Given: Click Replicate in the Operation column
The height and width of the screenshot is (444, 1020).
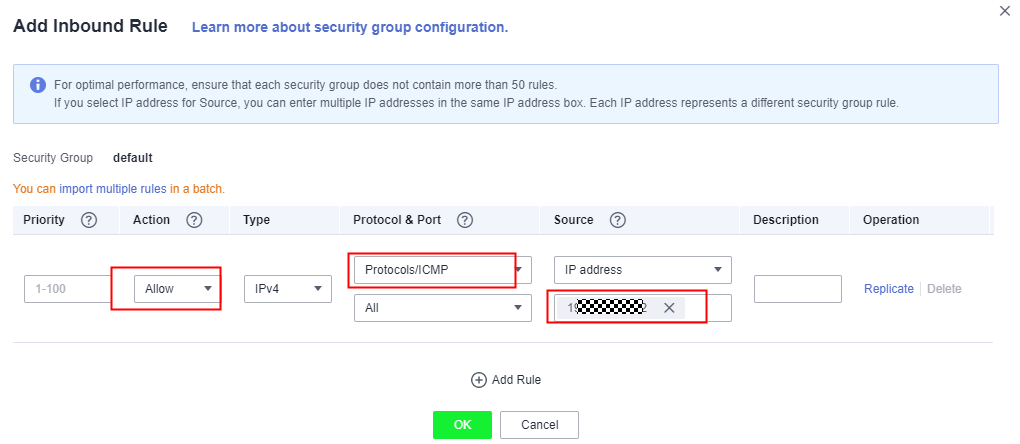Looking at the screenshot, I should 889,289.
